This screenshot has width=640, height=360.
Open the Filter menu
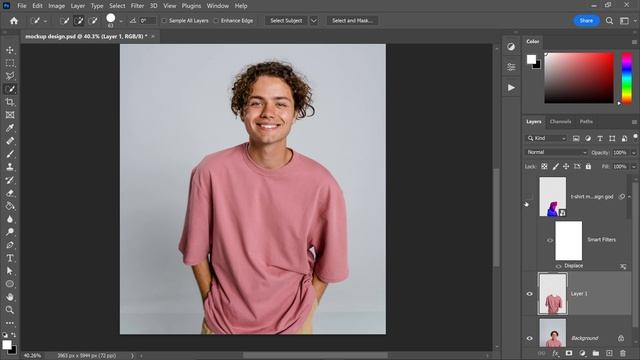click(137, 6)
